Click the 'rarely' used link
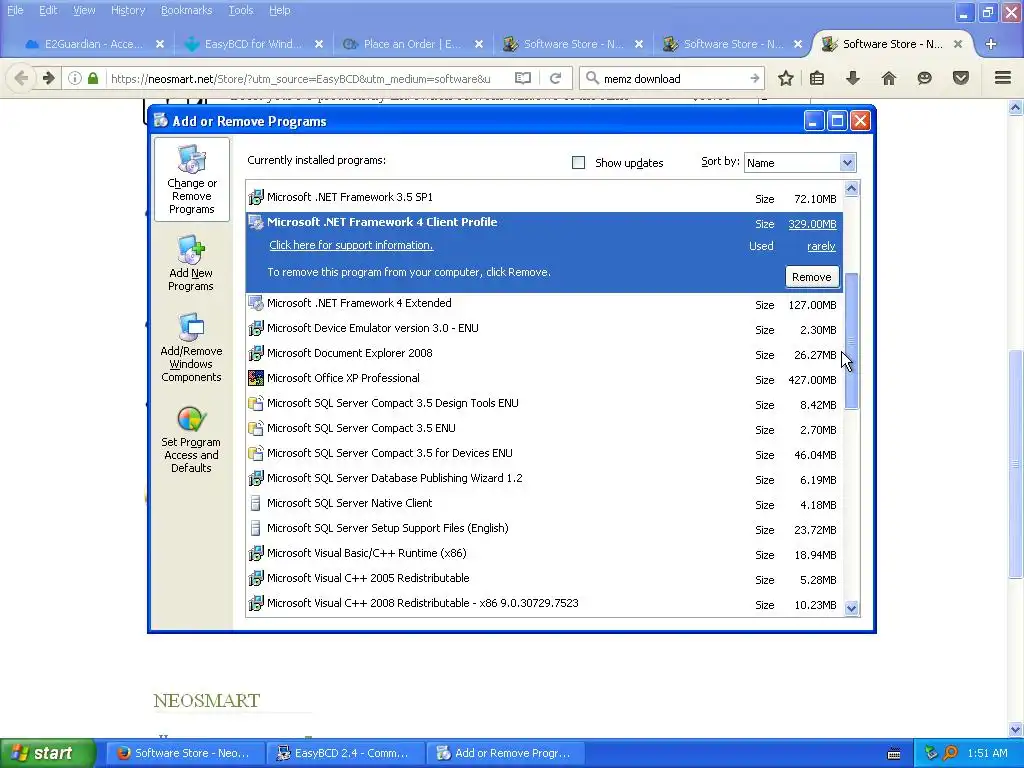Image resolution: width=1024 pixels, height=768 pixels. (821, 246)
